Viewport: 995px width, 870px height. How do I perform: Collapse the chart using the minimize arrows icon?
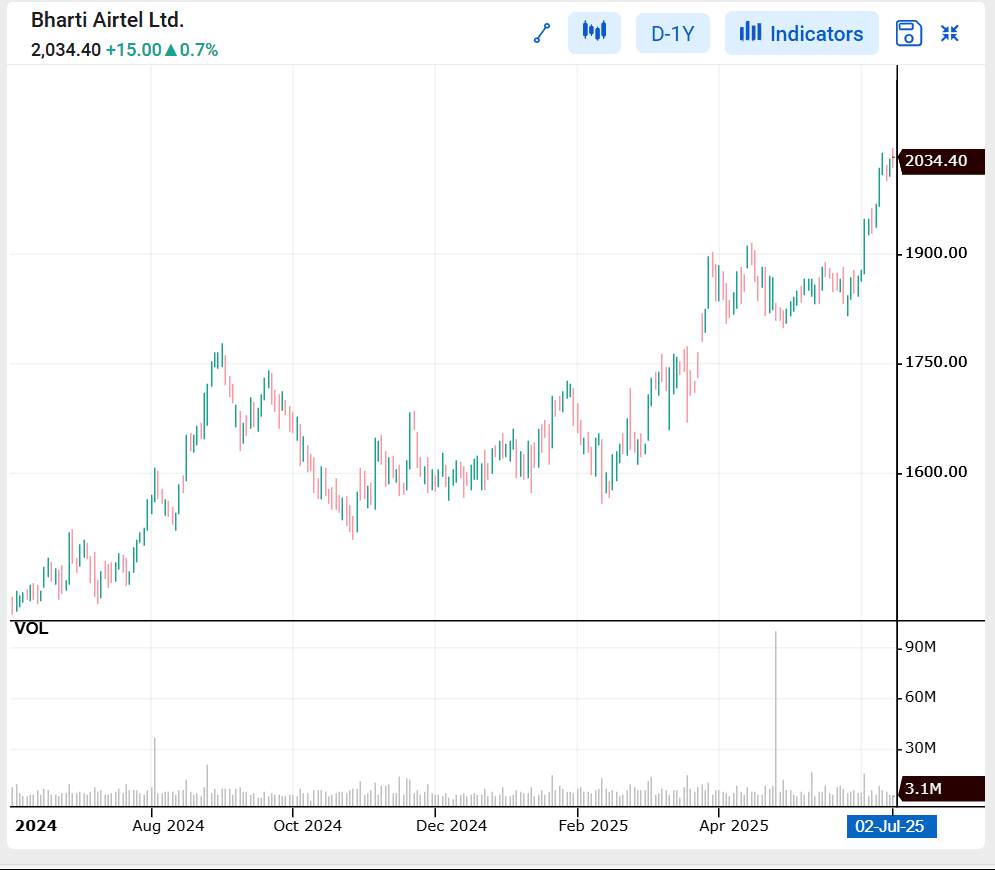(949, 33)
